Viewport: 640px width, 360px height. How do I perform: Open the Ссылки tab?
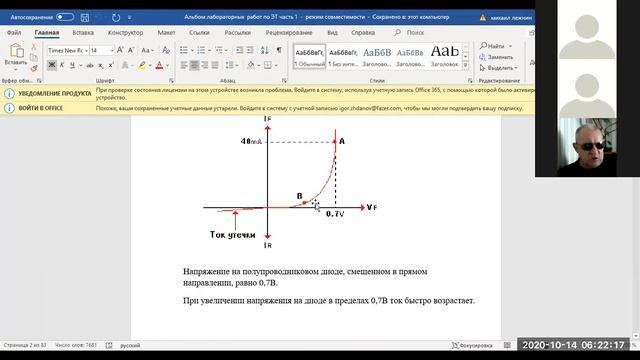pos(199,33)
